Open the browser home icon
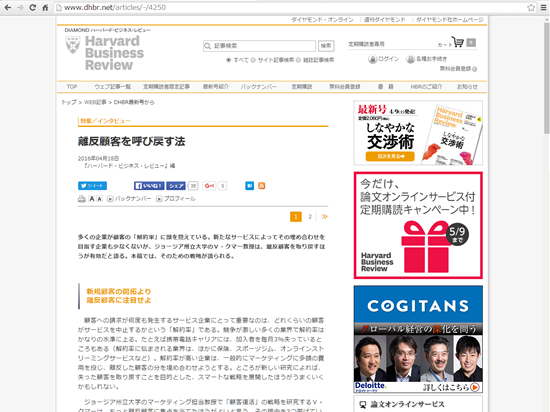The width and height of the screenshot is (550, 412). tap(45, 7)
